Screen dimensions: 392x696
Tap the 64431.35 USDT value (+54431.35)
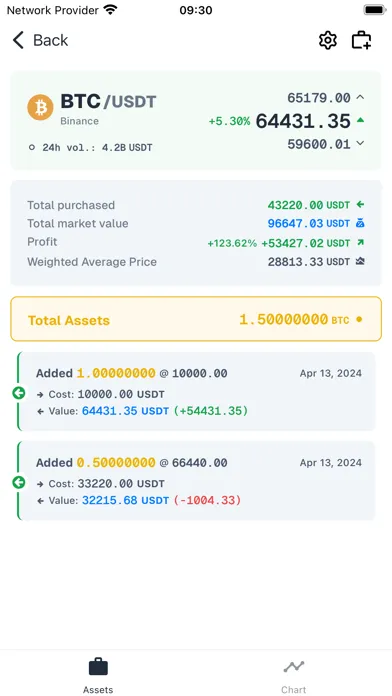tap(165, 411)
